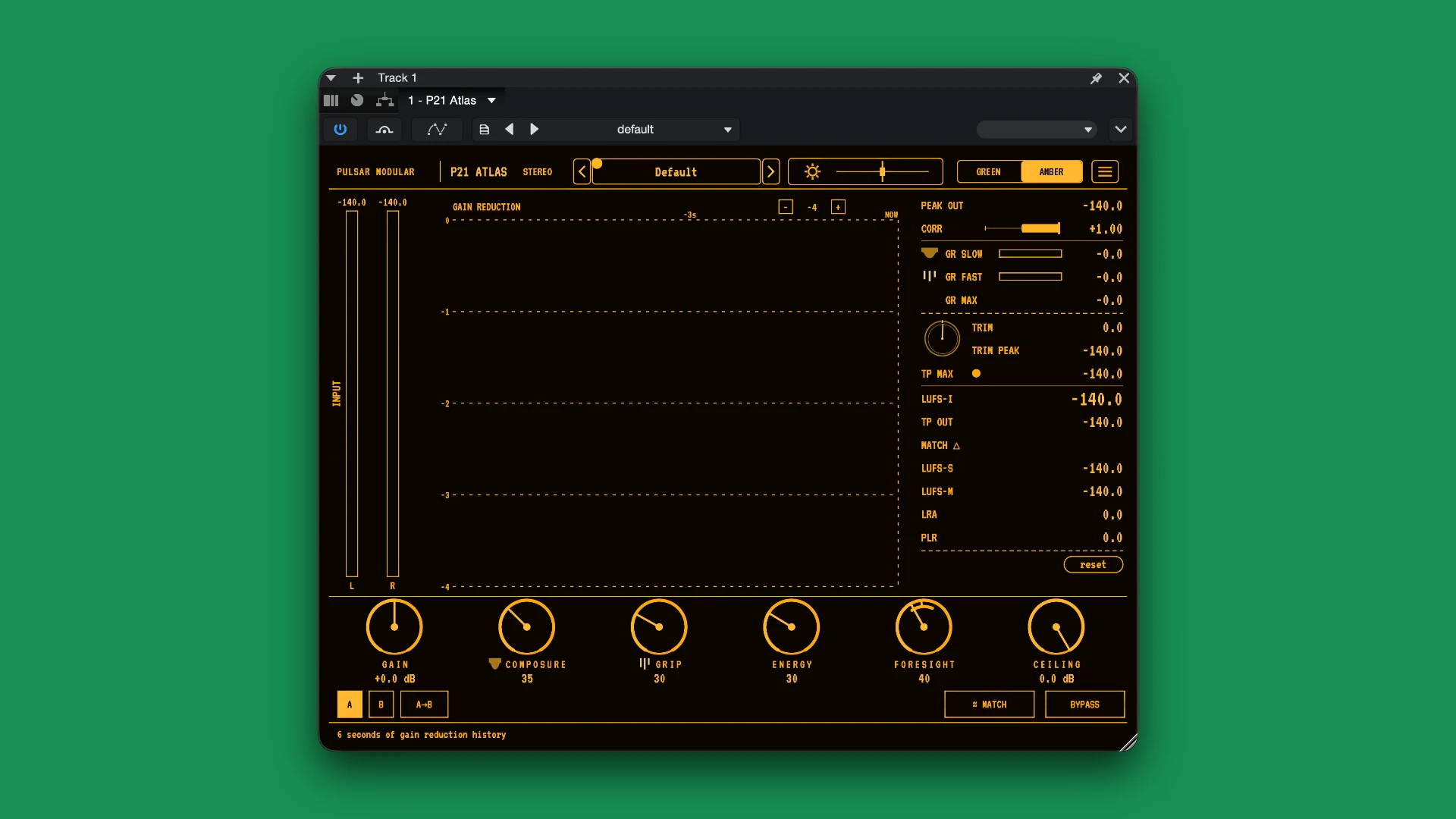
Task: Go to previous host preset arrow
Action: [510, 130]
